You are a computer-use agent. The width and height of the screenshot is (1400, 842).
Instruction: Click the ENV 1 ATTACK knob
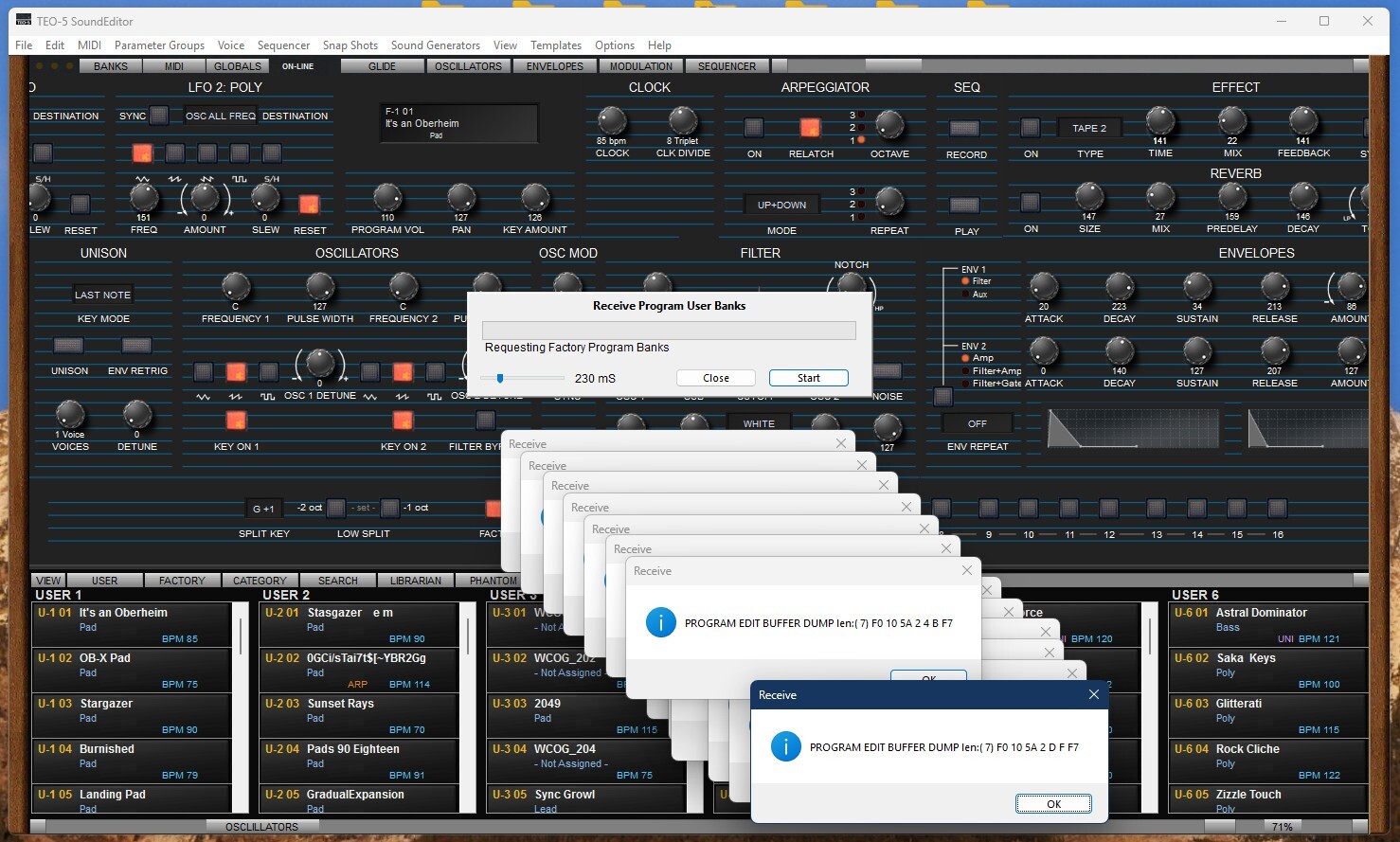click(1043, 286)
